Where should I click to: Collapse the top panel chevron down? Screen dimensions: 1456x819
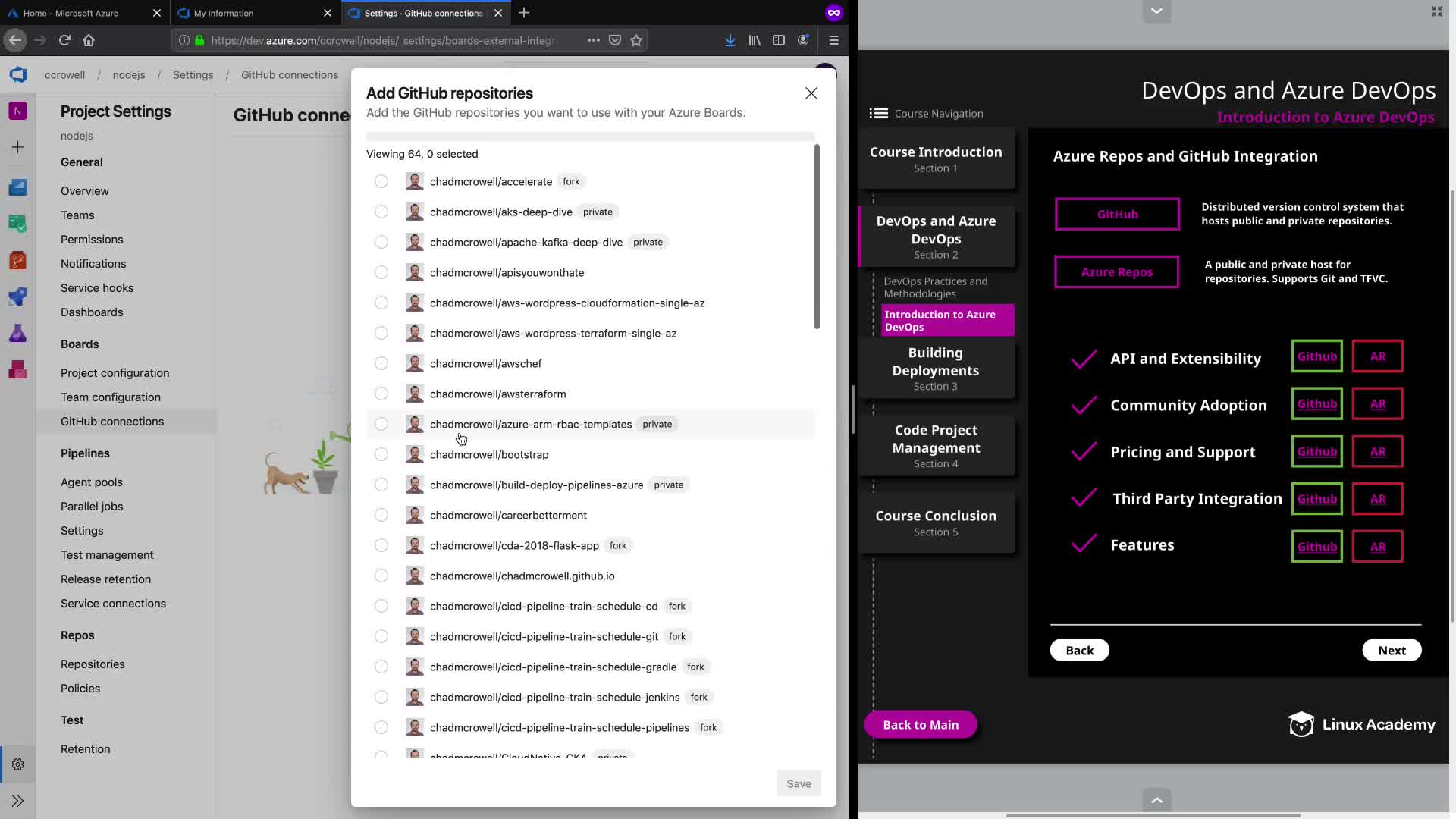tap(1156, 11)
